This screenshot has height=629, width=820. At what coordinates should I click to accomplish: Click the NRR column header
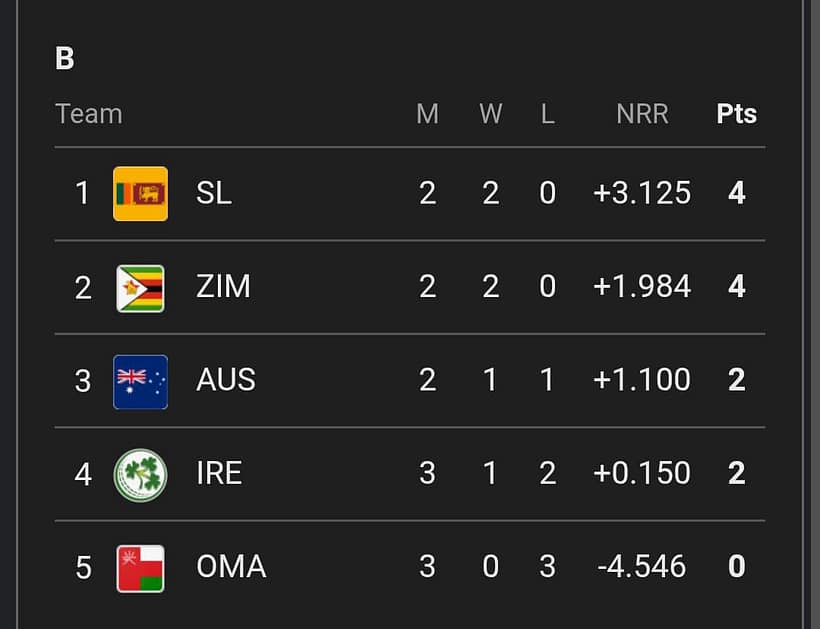coord(642,114)
